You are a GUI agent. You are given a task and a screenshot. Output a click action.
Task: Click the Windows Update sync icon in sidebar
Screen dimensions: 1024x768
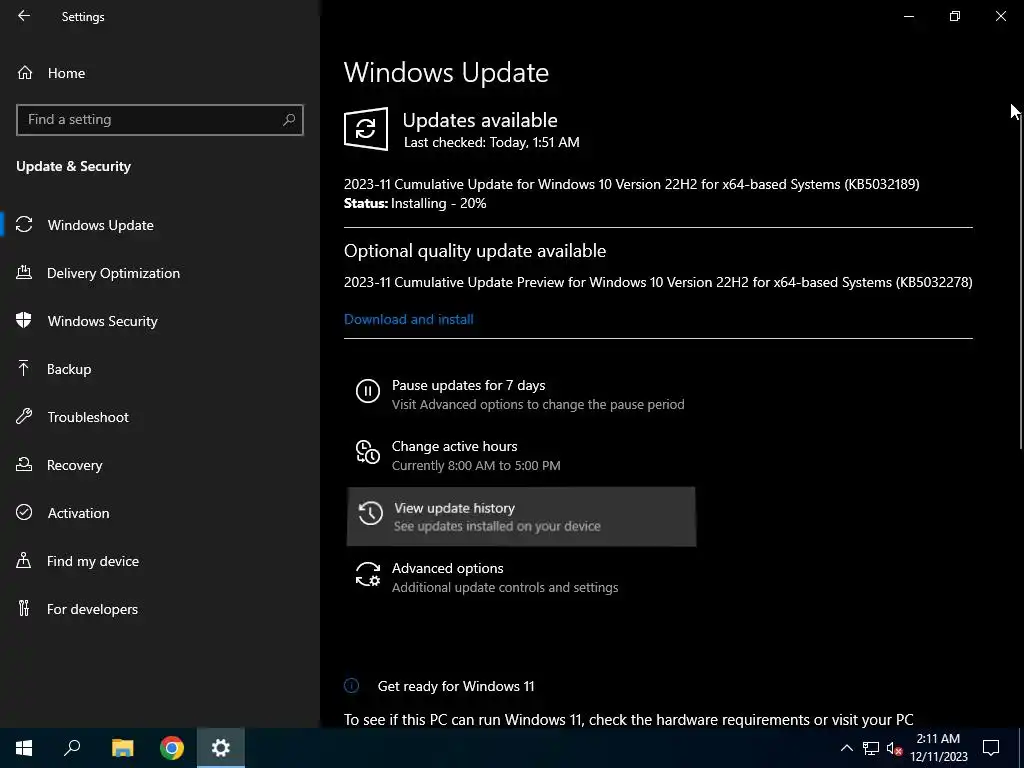point(24,225)
